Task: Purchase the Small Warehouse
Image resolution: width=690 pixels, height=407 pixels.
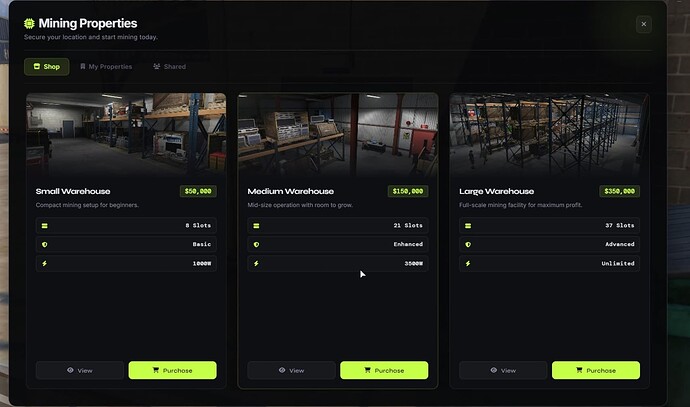Action: [172, 370]
